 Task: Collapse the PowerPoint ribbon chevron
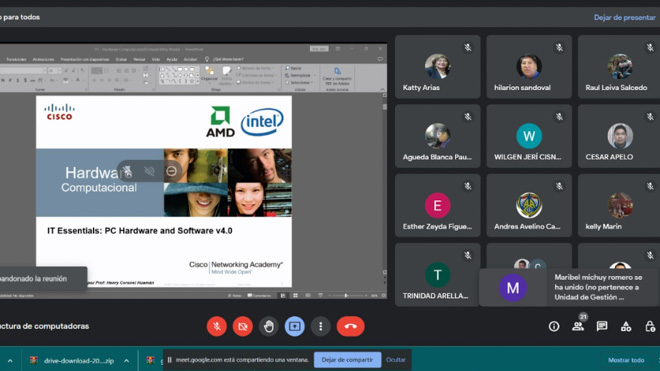point(382,89)
